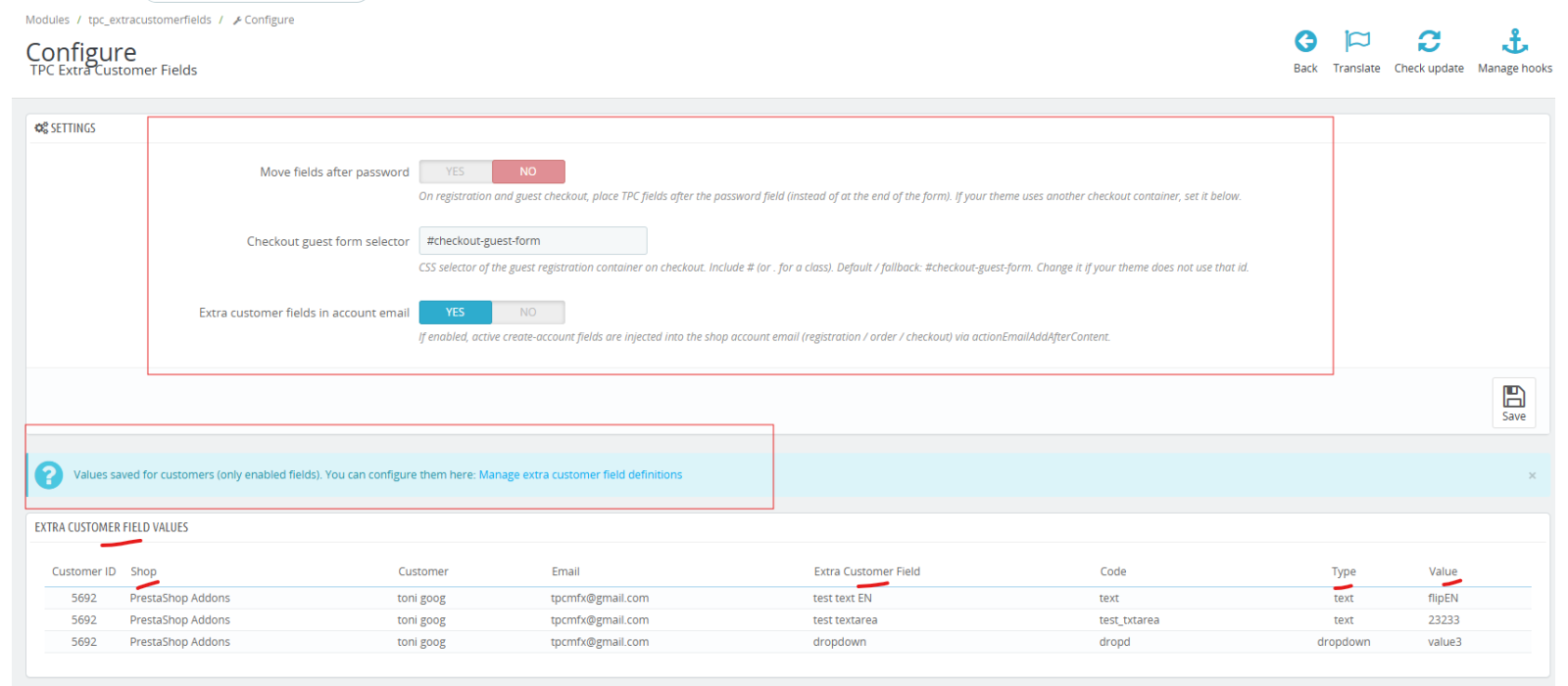Click the Check update refresh icon
This screenshot has width=1568, height=686.
(1429, 41)
